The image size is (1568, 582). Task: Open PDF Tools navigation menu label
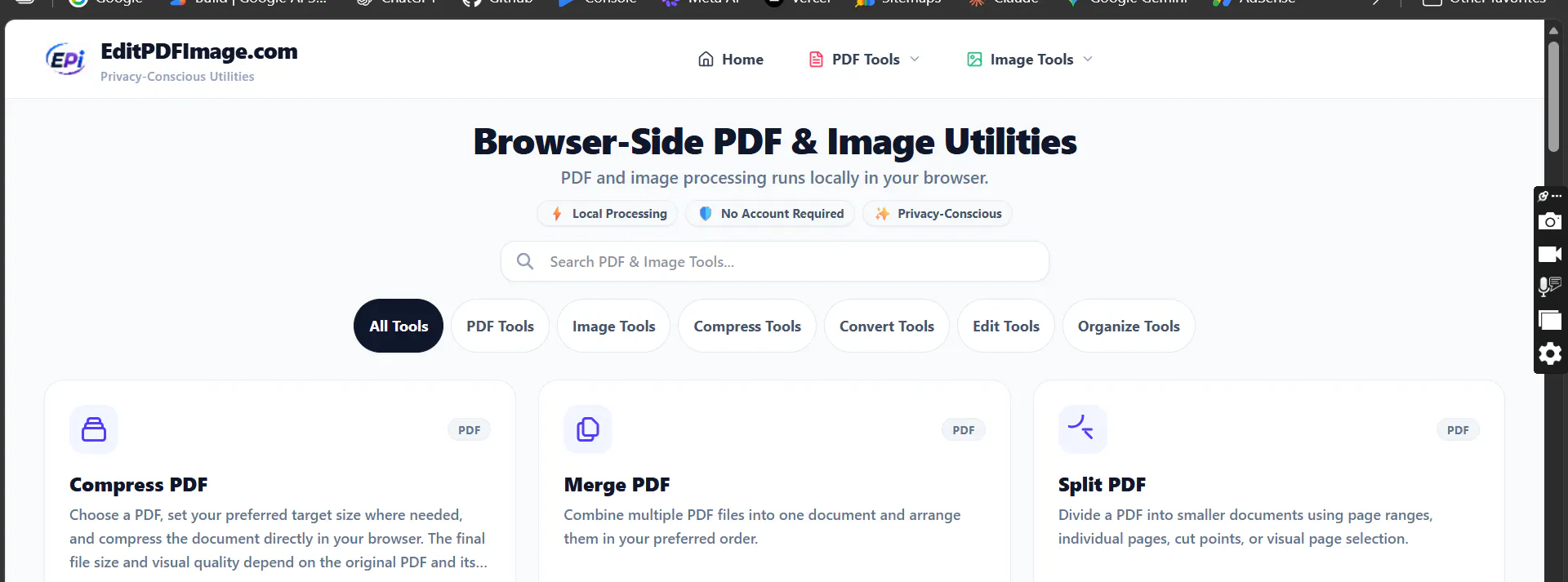click(x=866, y=60)
